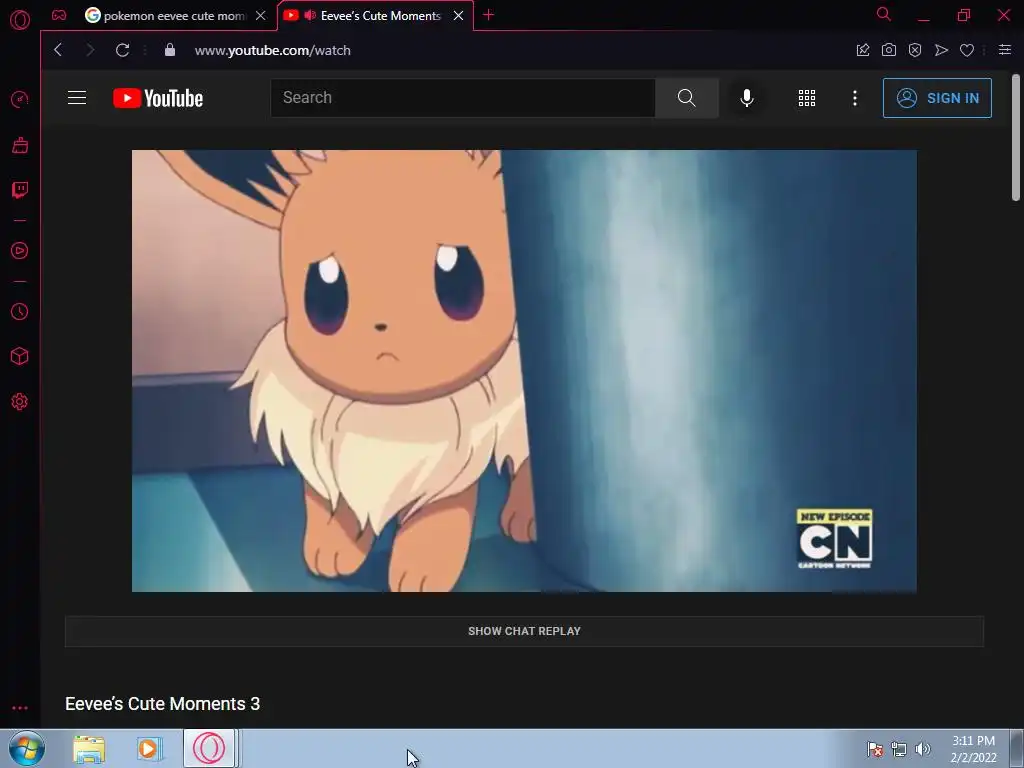Open GX Control speedometer icon in sidebar

click(x=20, y=99)
